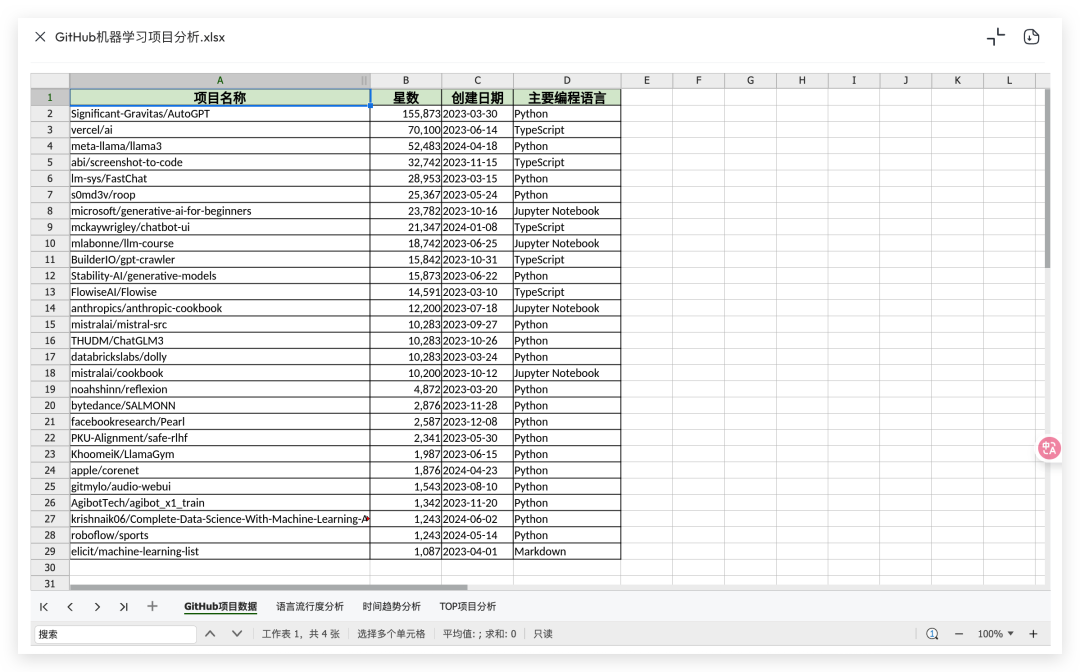The width and height of the screenshot is (1080, 672).
Task: Click the search previous result arrow
Action: pos(210,633)
